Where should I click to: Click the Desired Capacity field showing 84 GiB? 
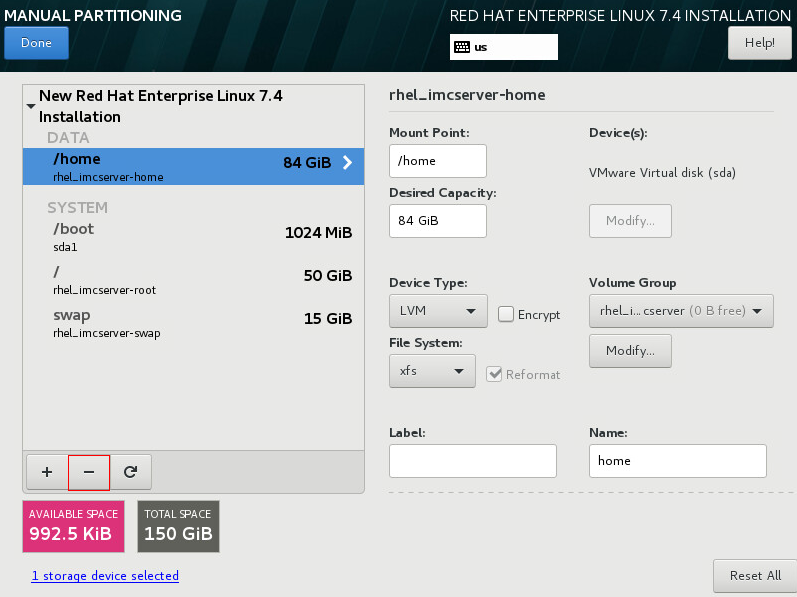[x=438, y=221]
